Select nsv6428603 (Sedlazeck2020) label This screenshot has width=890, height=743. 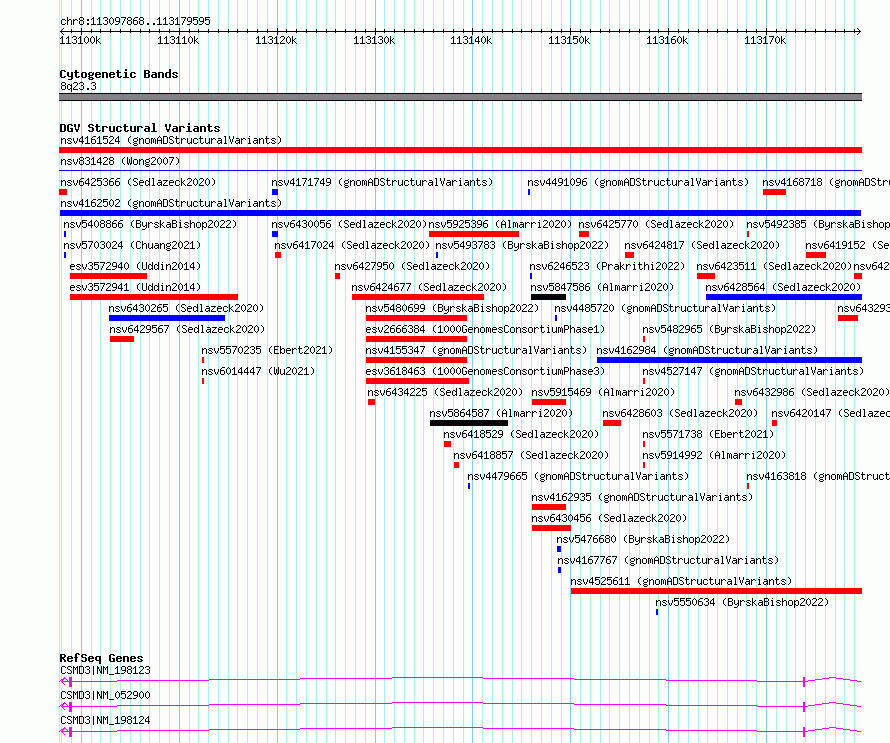(680, 413)
